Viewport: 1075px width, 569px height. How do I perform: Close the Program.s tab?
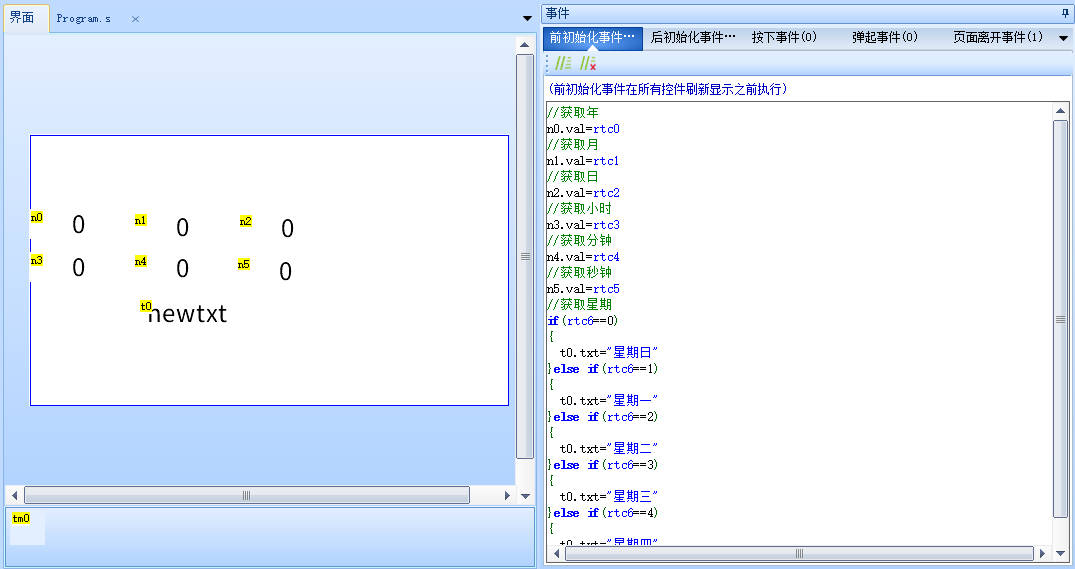[136, 19]
